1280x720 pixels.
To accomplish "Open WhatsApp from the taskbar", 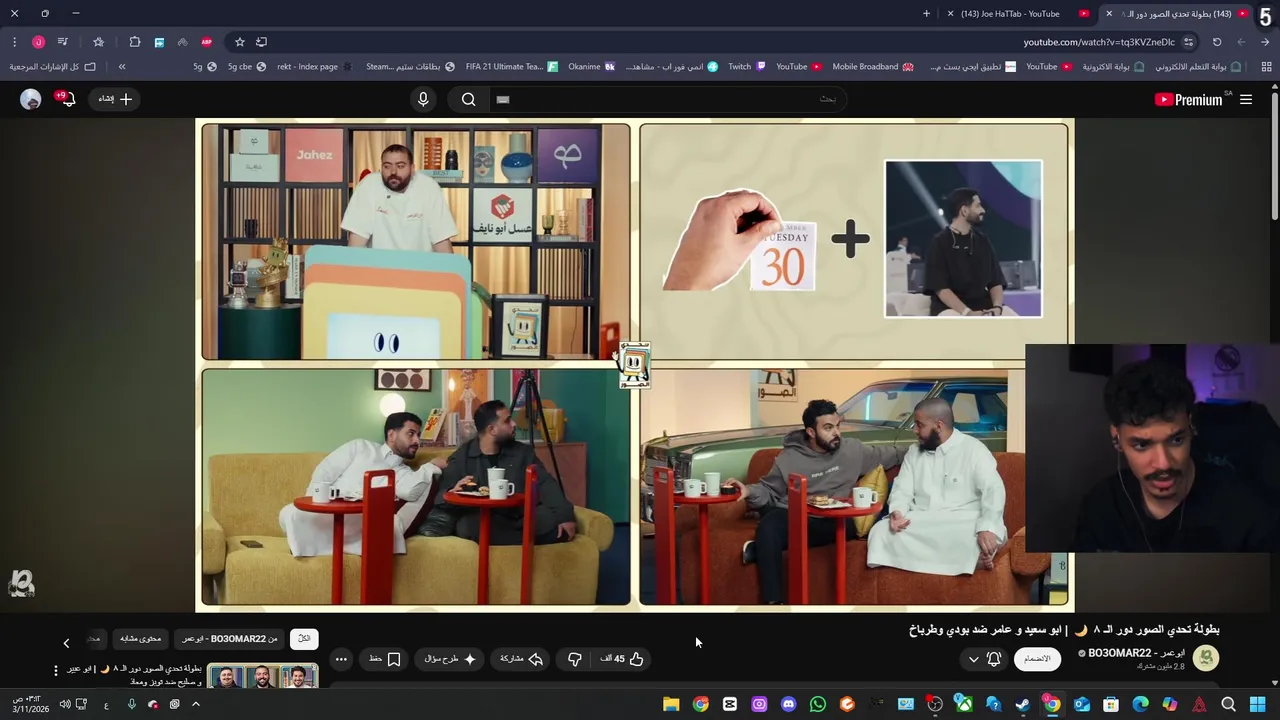I will (x=818, y=704).
